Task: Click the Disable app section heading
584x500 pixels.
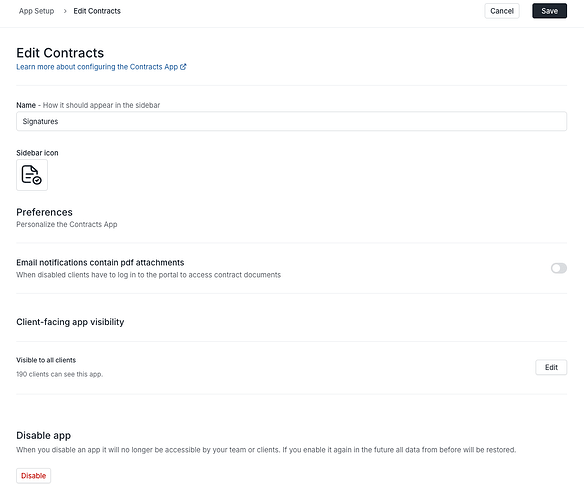Action: pos(44,435)
